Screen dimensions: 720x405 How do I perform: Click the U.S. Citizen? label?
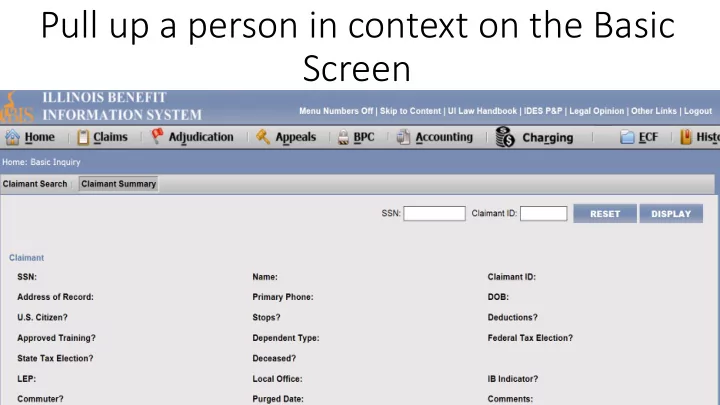[x=42, y=317]
